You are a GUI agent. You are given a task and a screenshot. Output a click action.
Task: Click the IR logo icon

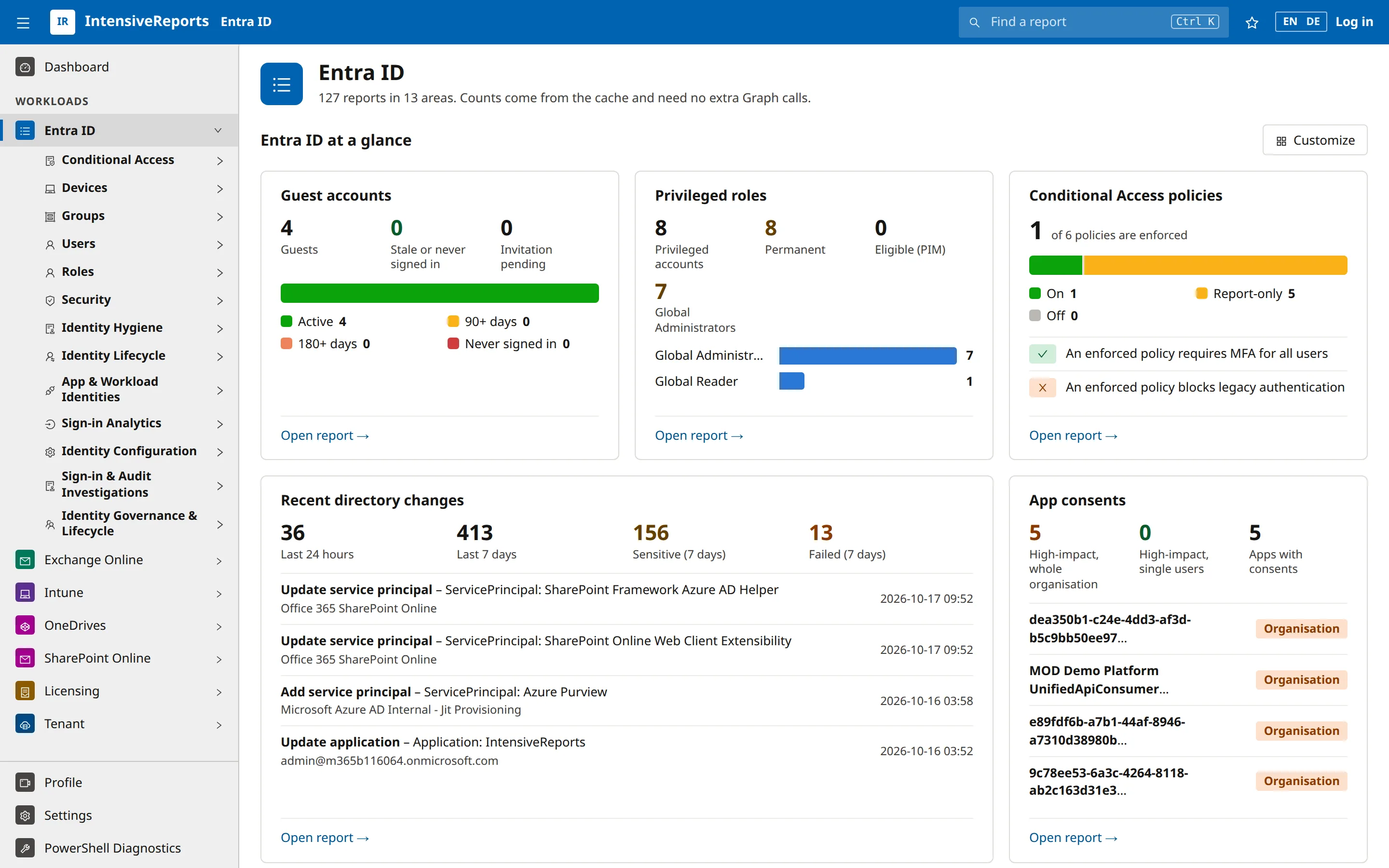click(62, 22)
